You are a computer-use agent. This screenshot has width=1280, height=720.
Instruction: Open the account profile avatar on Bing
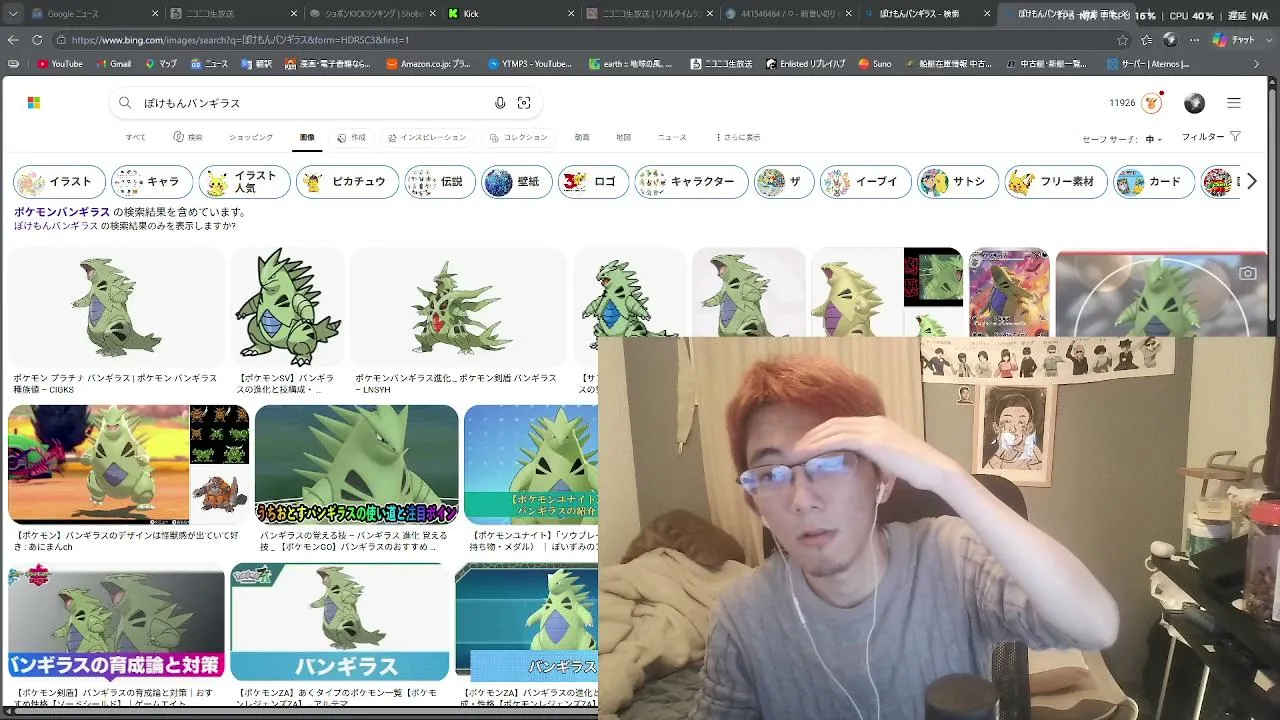click(x=1194, y=103)
